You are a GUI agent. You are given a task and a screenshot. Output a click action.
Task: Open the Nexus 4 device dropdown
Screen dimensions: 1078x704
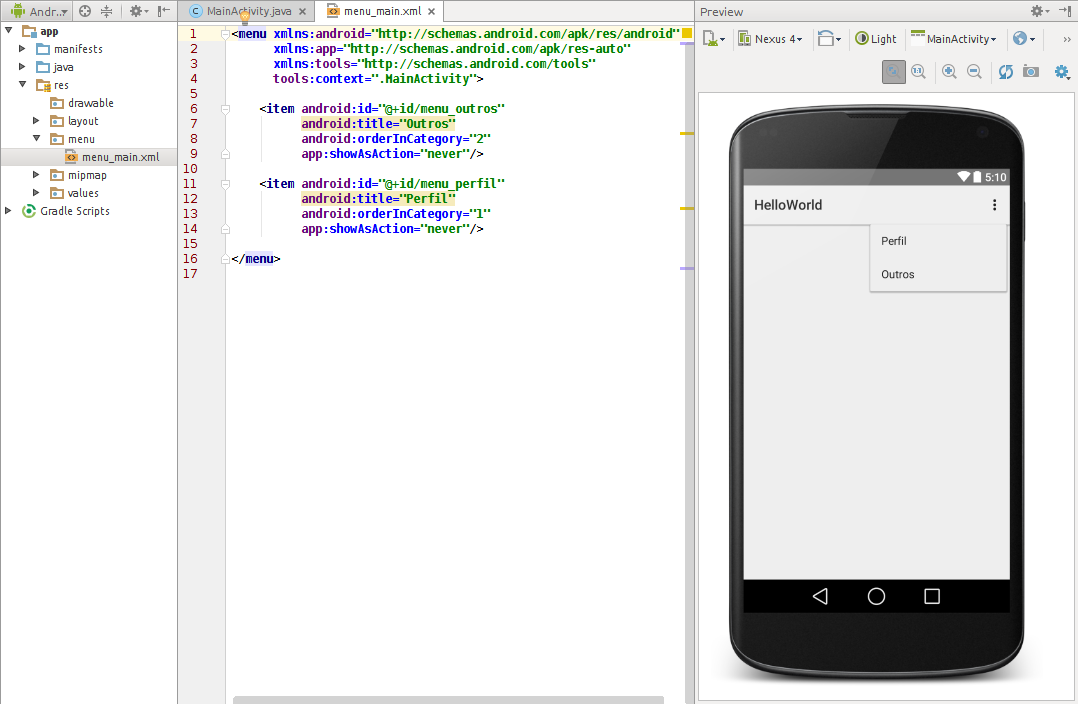[x=770, y=38]
